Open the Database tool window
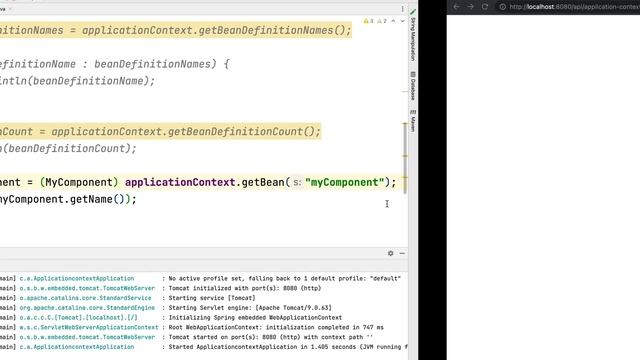The height and width of the screenshot is (360, 640). point(413,86)
